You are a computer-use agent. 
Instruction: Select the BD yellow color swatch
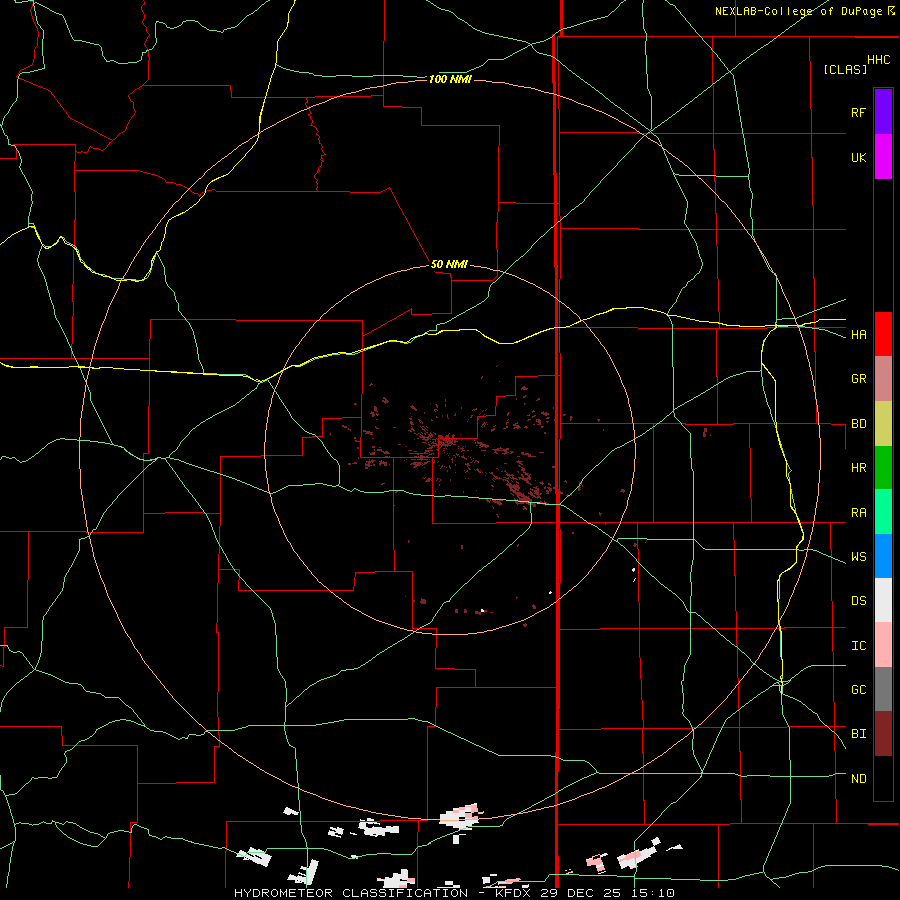[x=883, y=423]
